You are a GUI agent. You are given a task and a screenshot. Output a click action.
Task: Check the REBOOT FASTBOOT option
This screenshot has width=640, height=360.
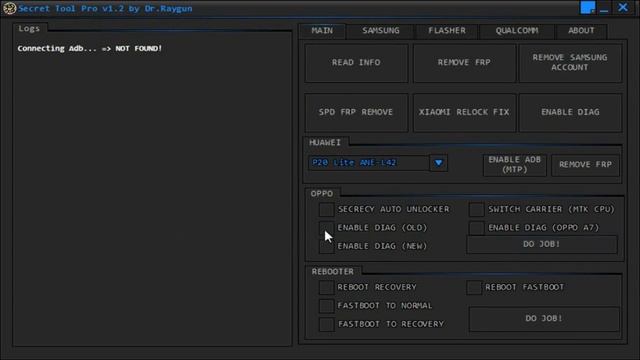pos(474,287)
